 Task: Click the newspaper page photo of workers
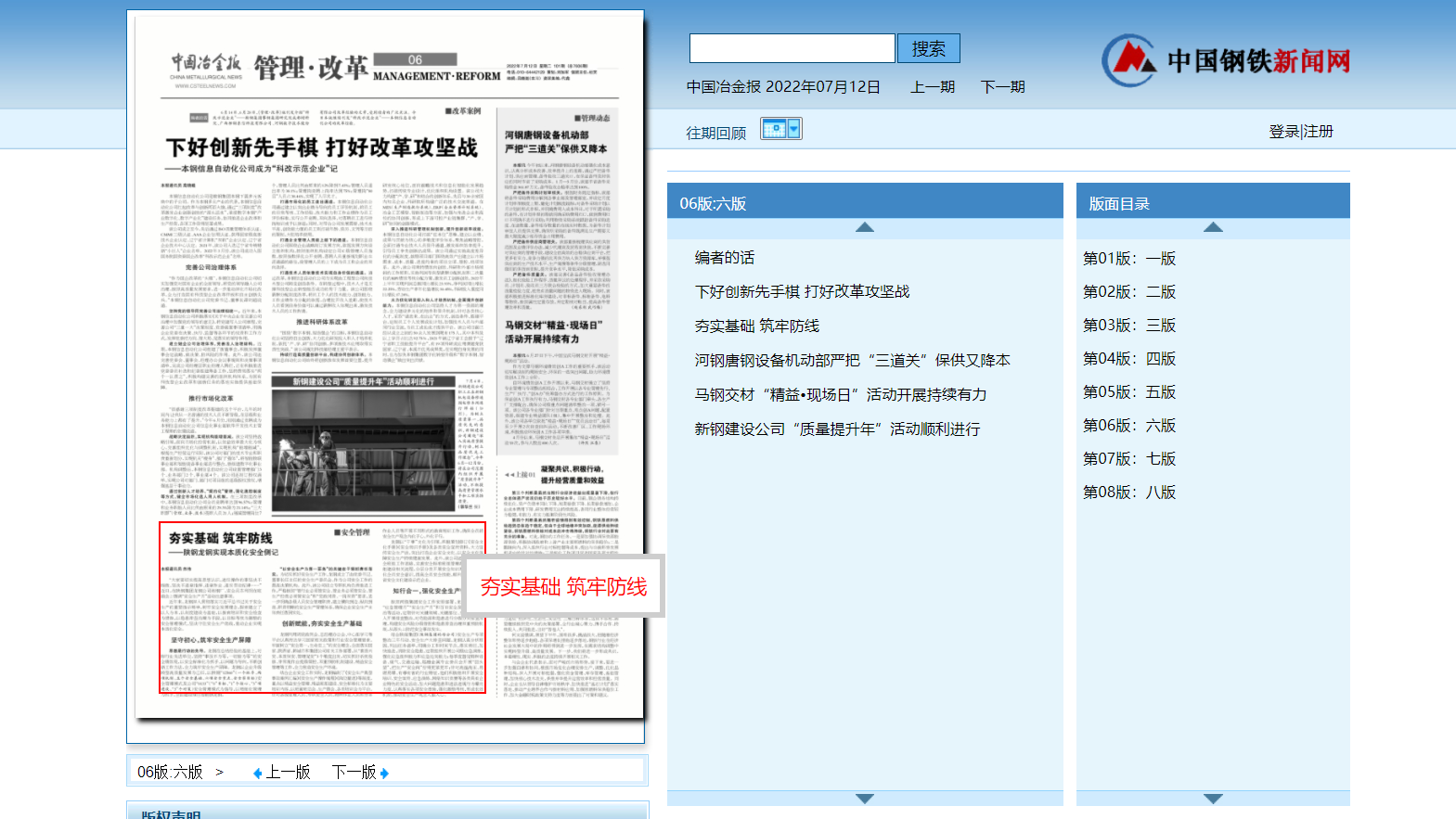pos(364,450)
